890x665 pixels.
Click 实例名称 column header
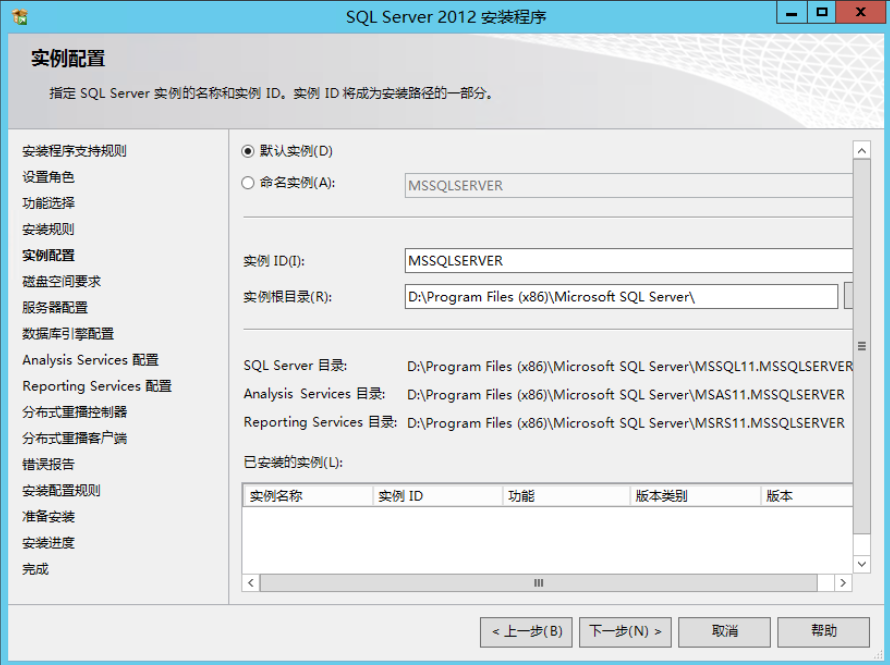tap(308, 496)
